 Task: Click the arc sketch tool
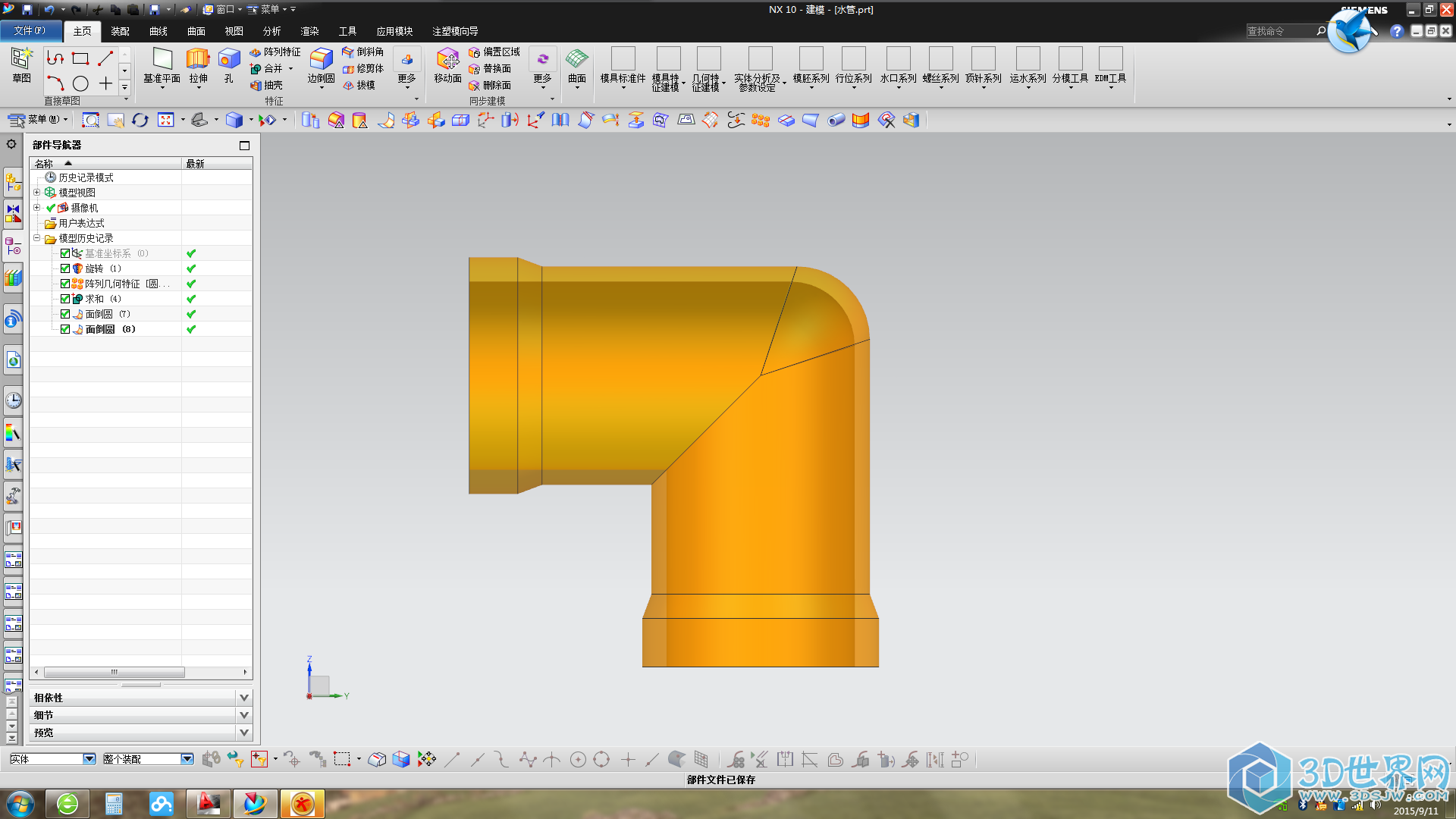click(x=55, y=83)
